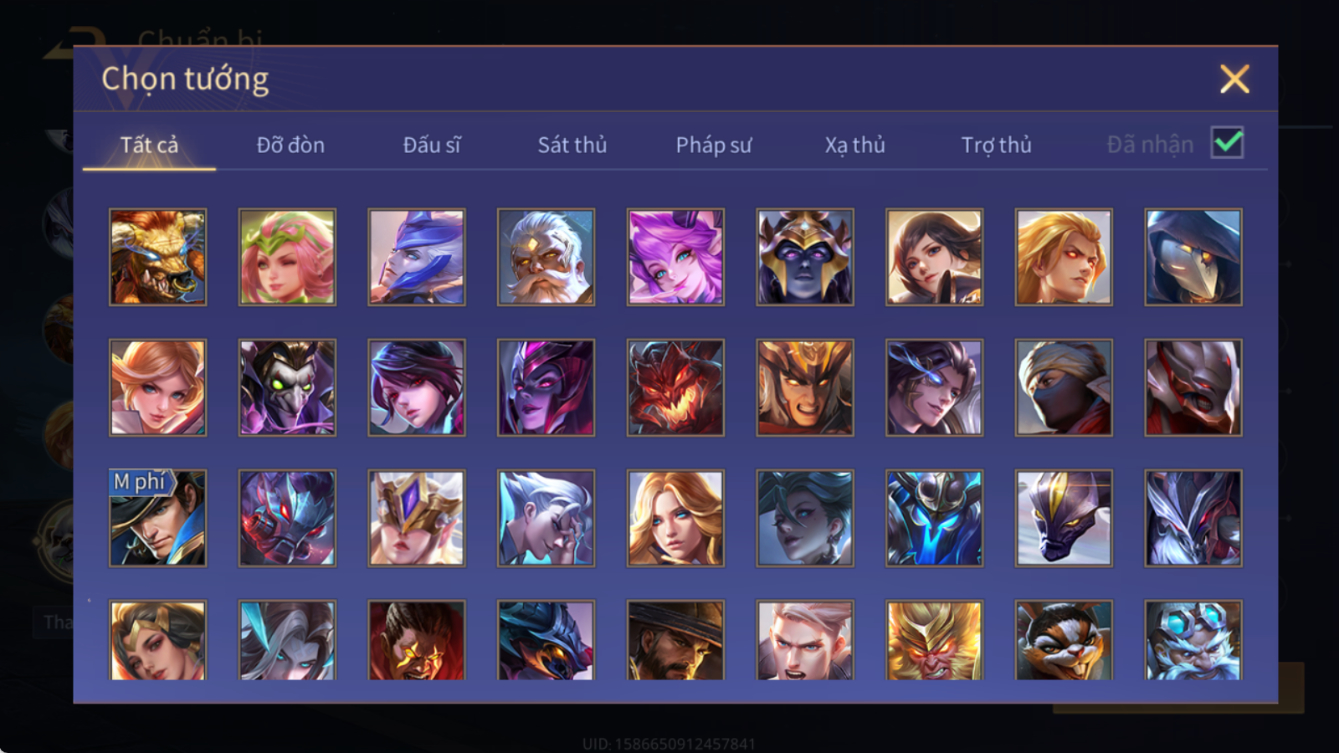Switch to the Đỡ đòn tab
The image size is (1339, 753).
point(290,145)
